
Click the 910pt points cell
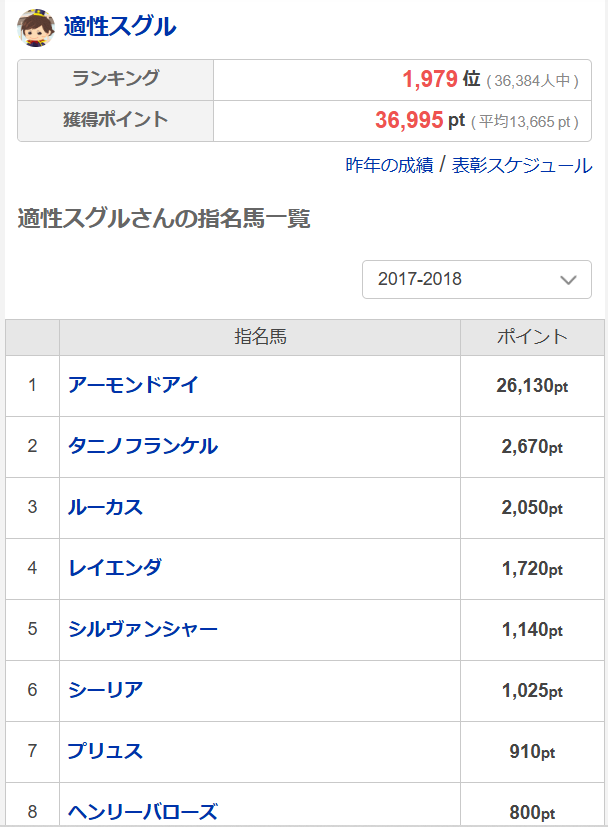[532, 752]
